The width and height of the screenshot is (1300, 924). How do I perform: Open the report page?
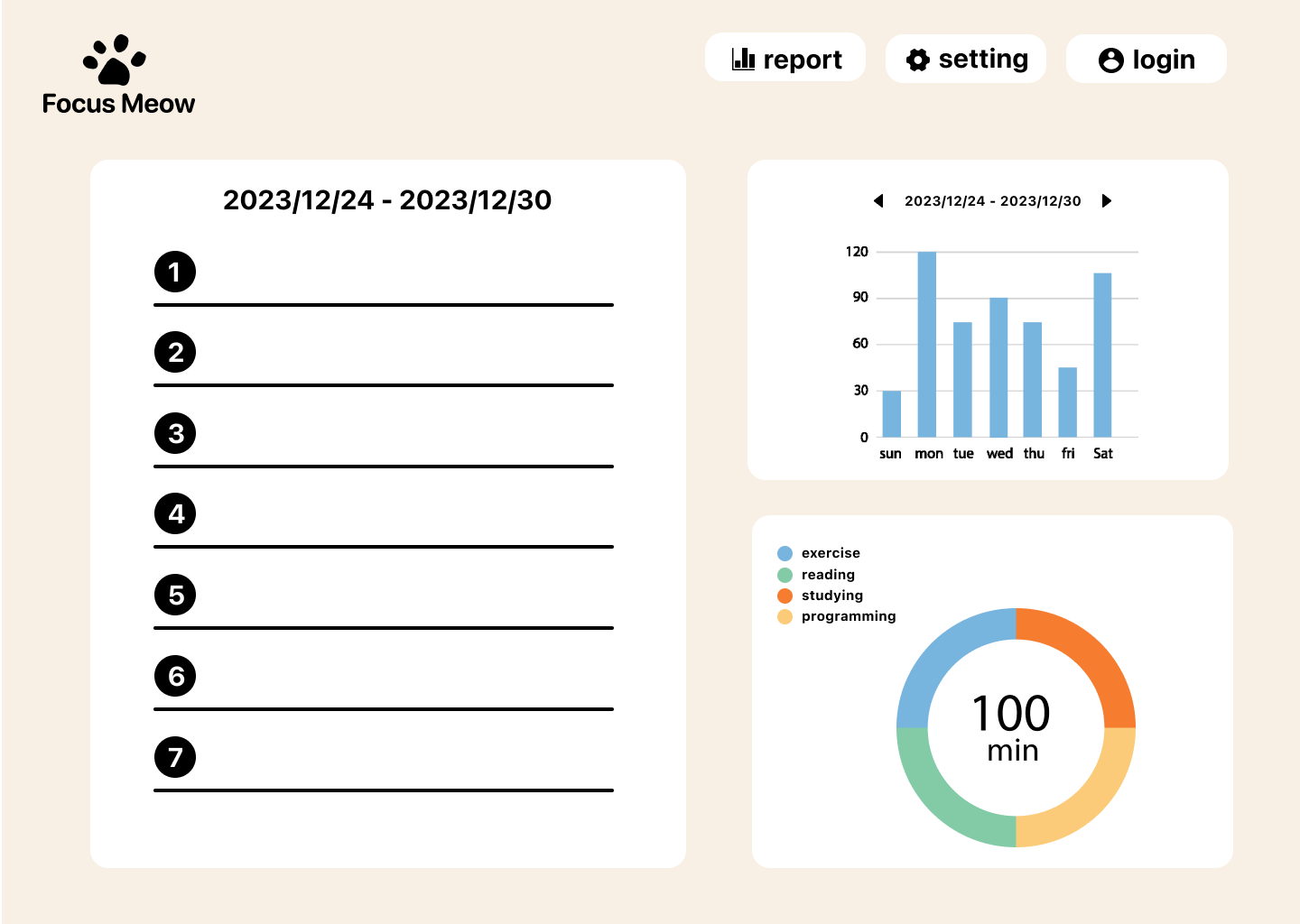(x=785, y=58)
